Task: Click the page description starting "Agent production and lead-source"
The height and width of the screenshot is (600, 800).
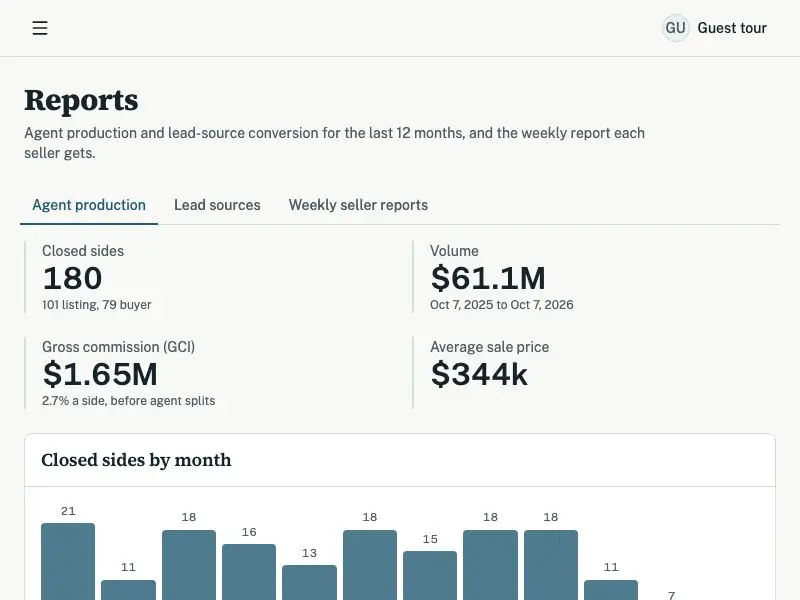Action: pos(334,143)
